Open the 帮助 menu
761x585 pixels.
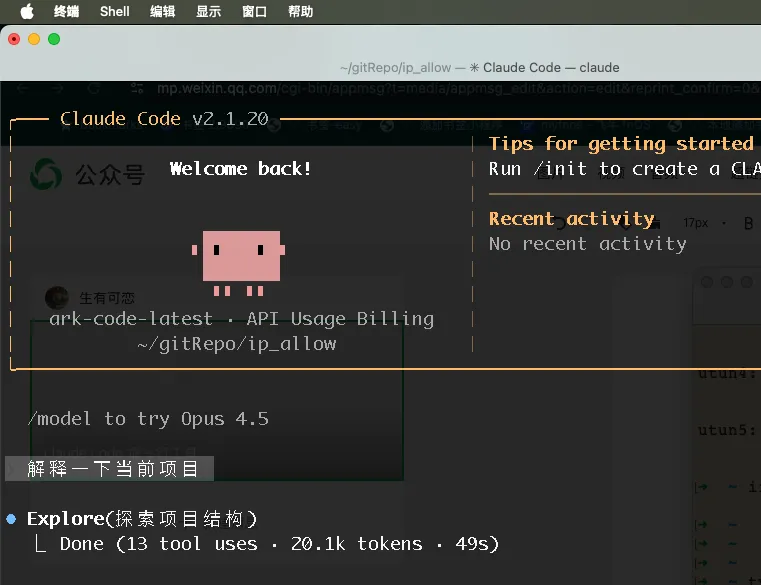300,11
